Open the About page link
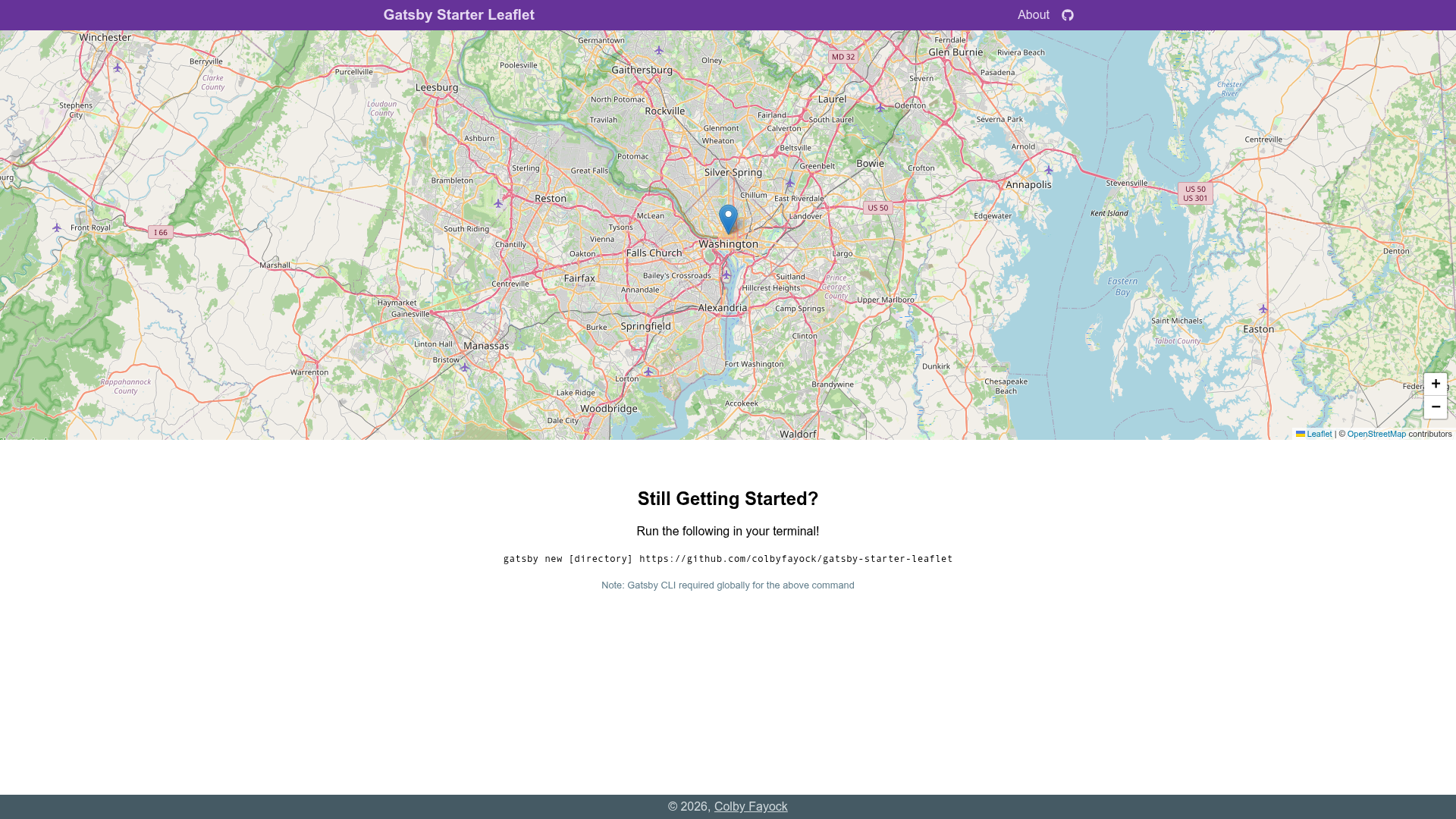Viewport: 1456px width, 819px height. pos(1033,15)
